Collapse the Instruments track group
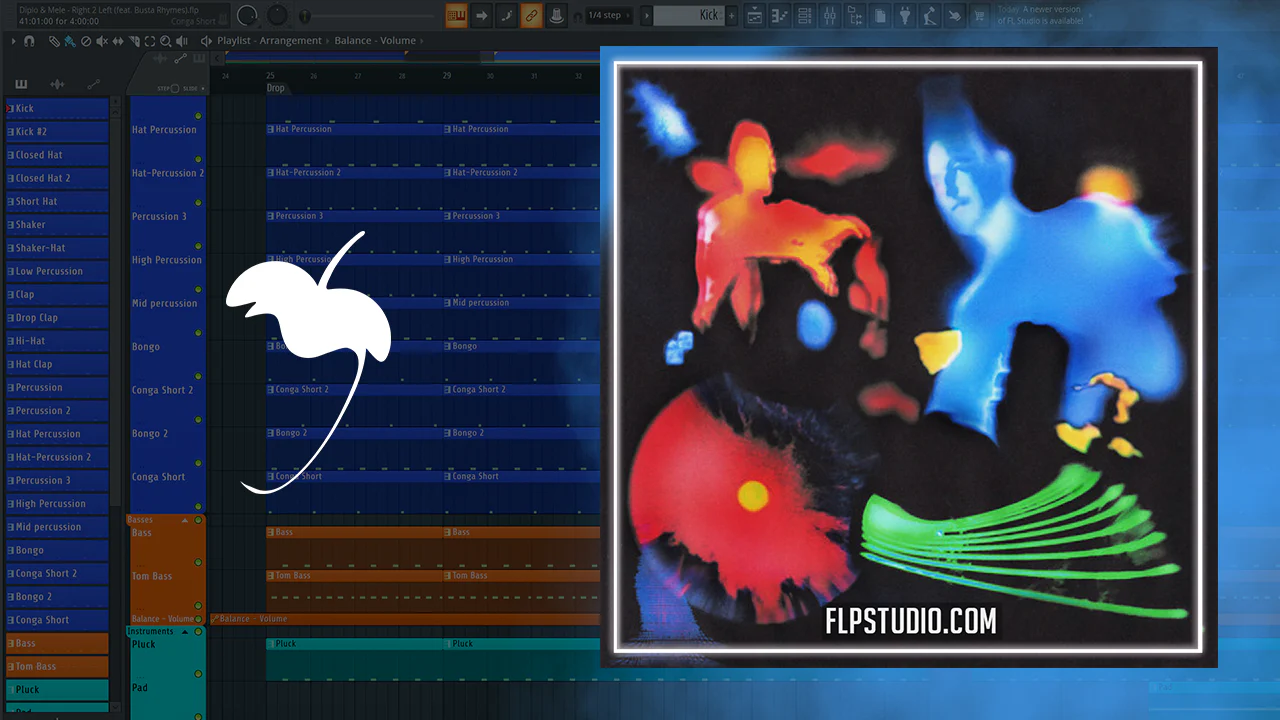Image resolution: width=1280 pixels, height=720 pixels. pos(184,632)
